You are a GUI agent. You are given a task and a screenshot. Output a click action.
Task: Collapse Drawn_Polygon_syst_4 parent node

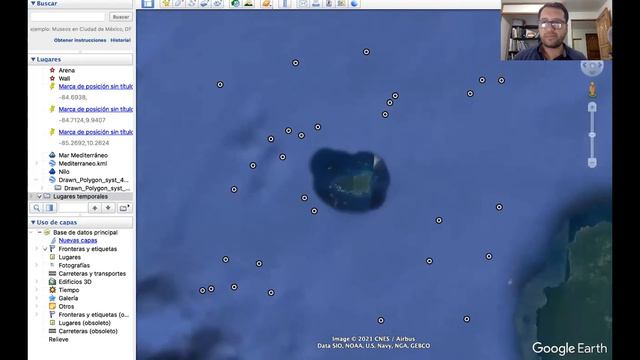tap(37, 180)
